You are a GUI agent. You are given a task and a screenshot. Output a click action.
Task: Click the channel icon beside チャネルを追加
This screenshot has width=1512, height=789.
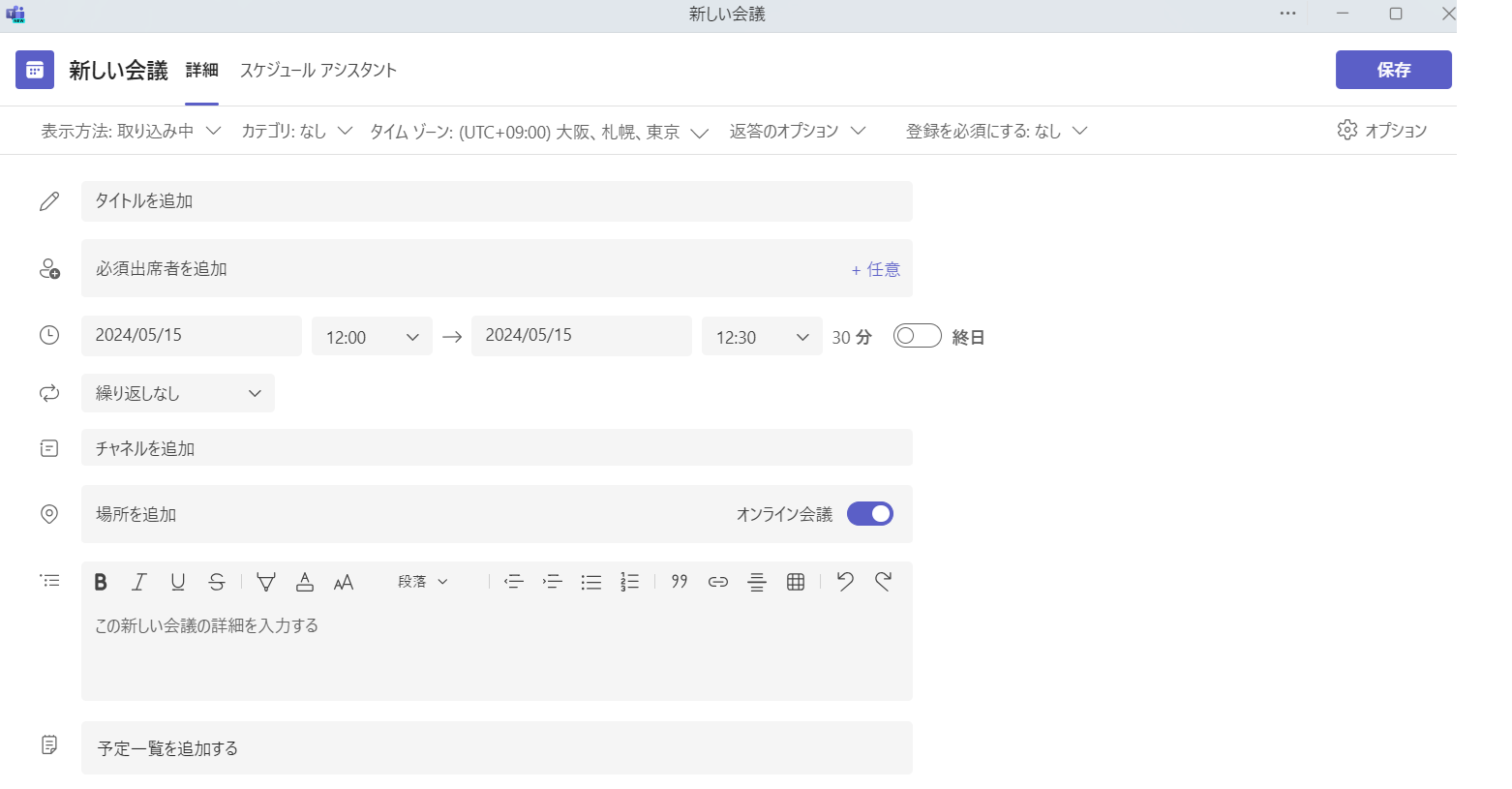[x=49, y=448]
